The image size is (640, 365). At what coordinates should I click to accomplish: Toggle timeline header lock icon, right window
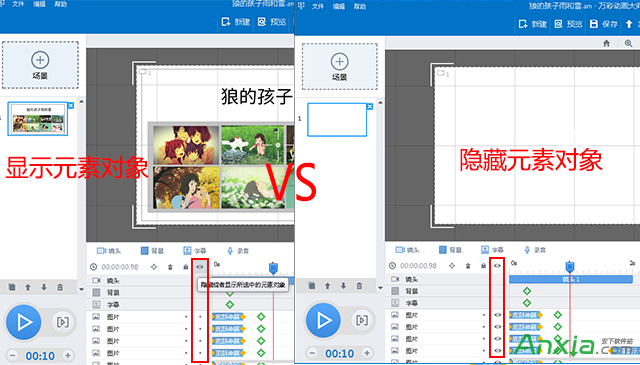(483, 266)
